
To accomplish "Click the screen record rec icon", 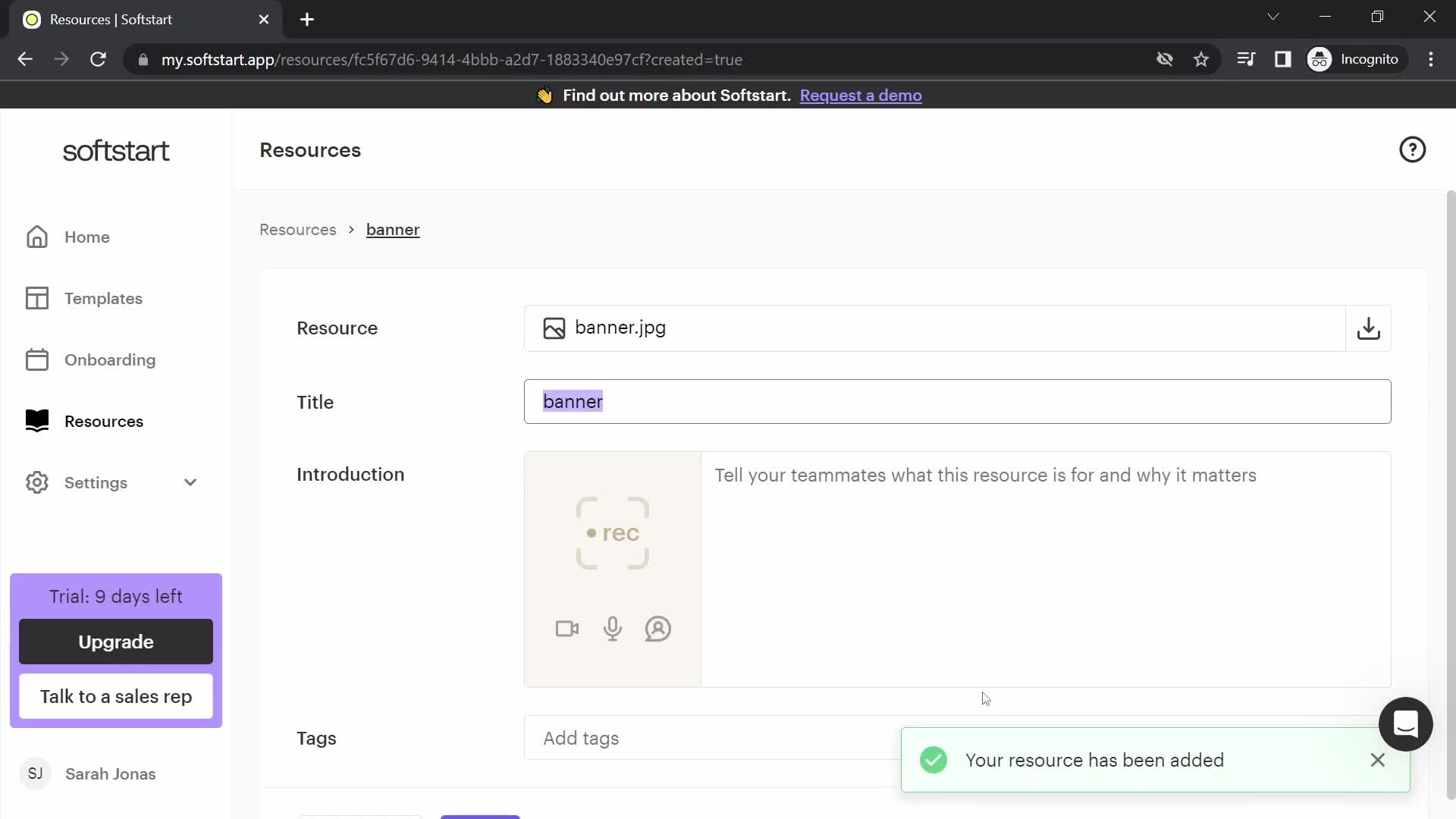I will pyautogui.click(x=613, y=533).
